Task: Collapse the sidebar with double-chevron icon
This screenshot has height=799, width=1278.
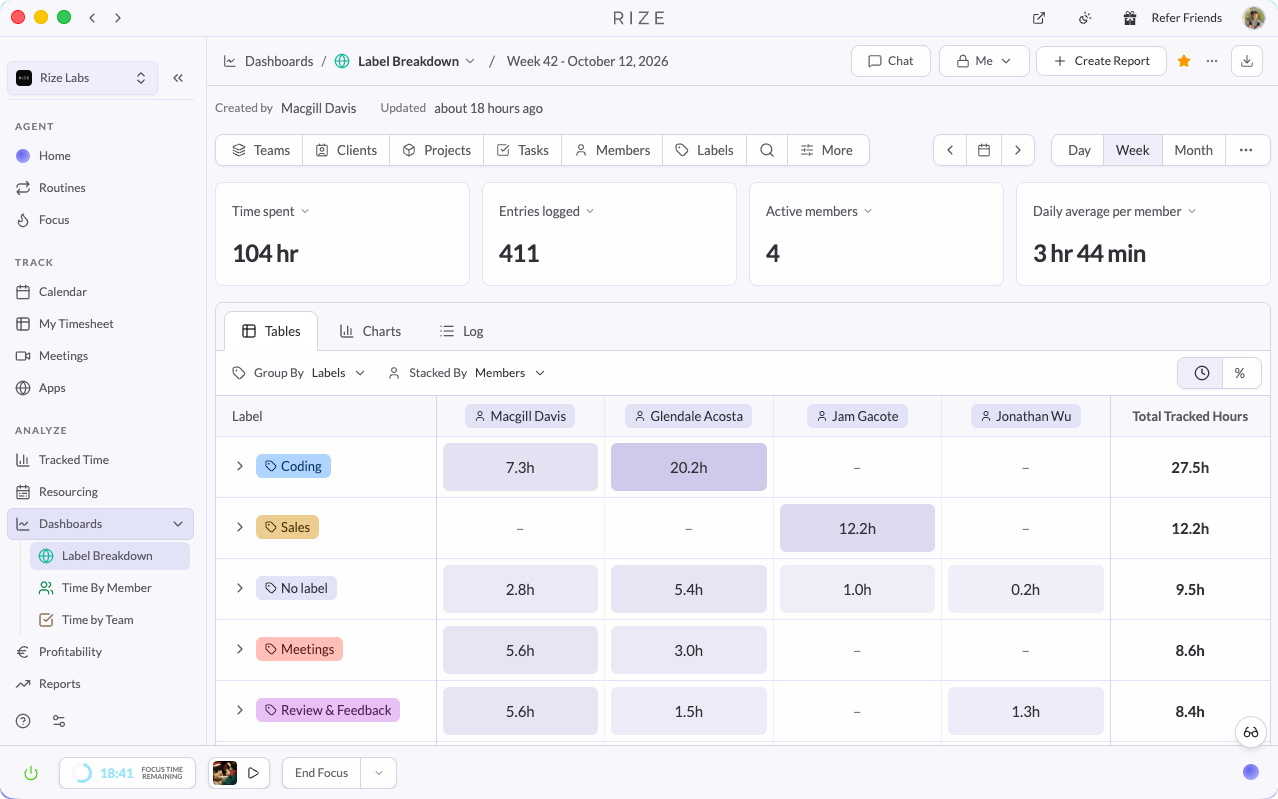Action: tap(178, 78)
